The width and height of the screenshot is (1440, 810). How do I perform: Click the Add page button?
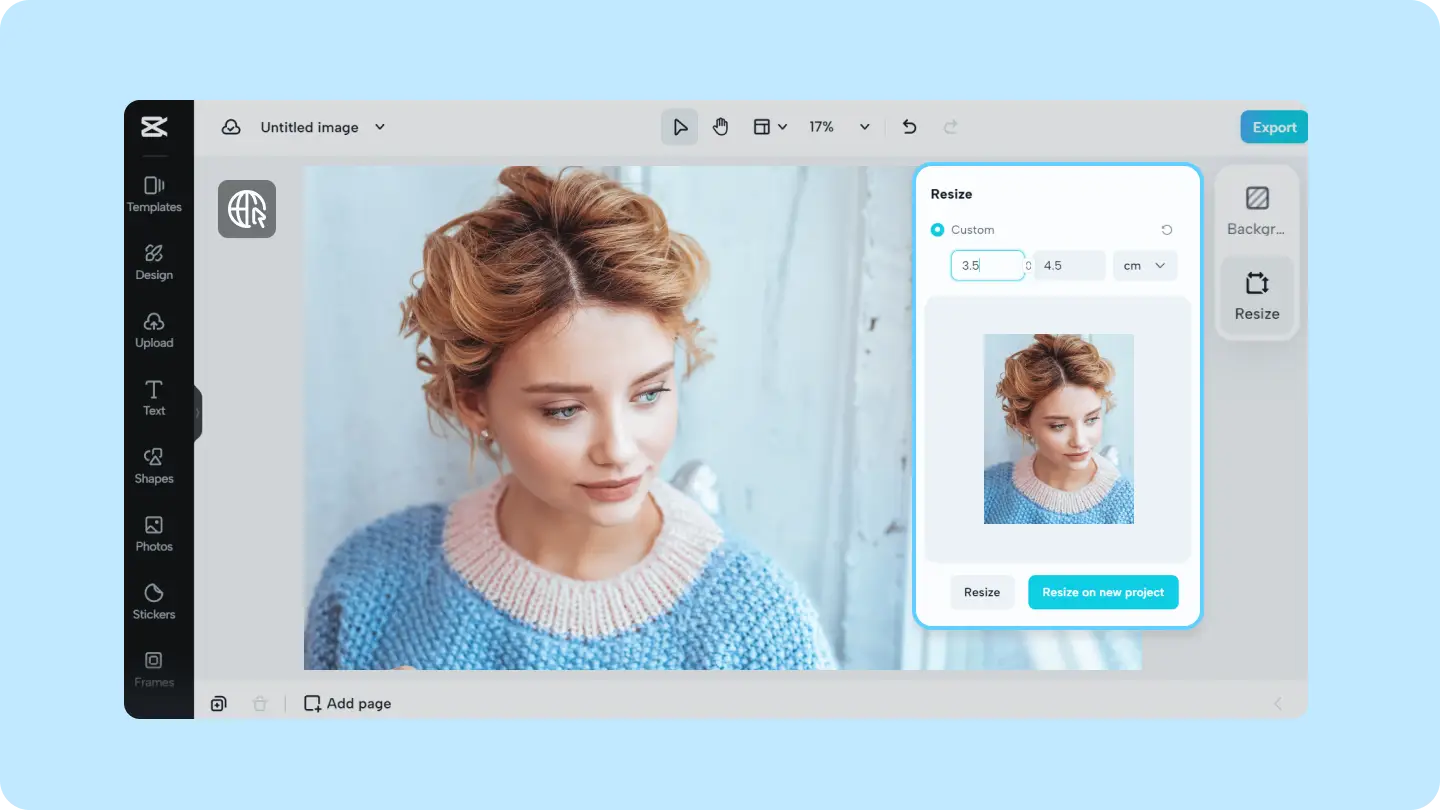point(348,704)
